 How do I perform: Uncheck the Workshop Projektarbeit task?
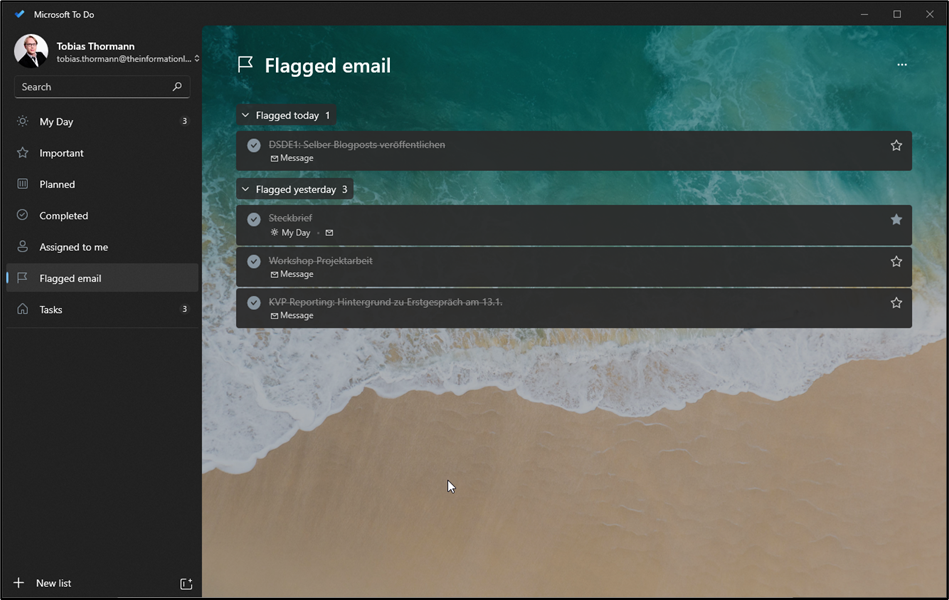[x=254, y=261]
